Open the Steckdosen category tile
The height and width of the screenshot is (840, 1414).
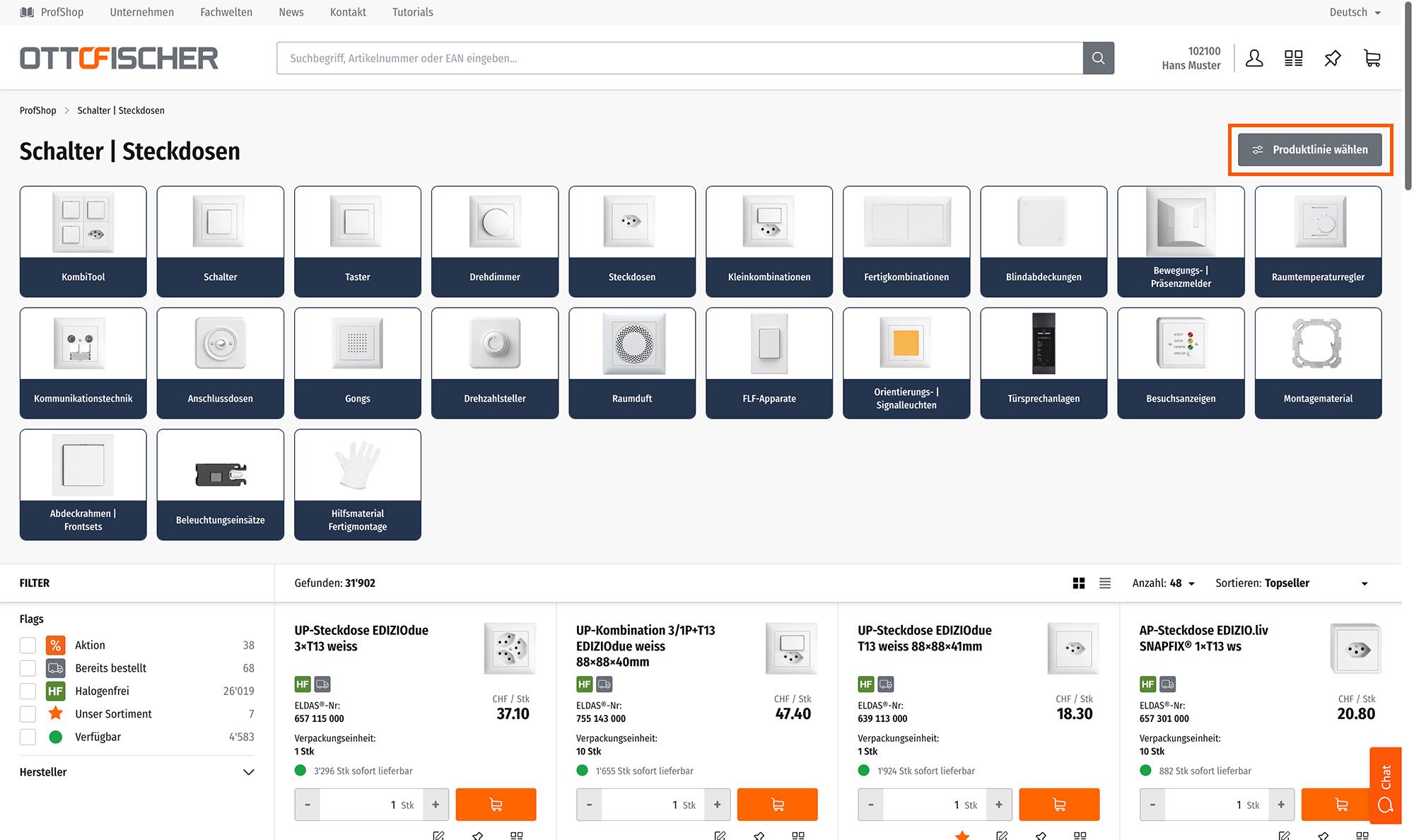[632, 241]
